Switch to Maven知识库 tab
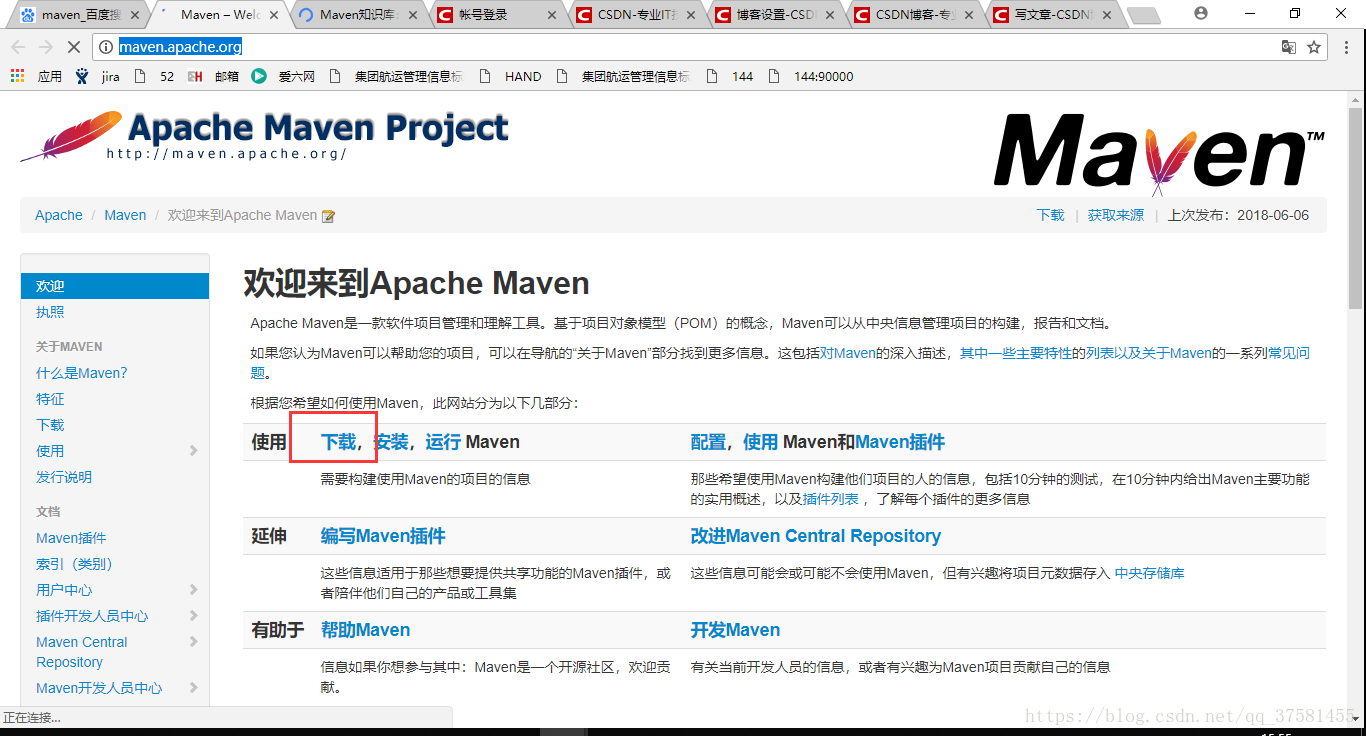The image size is (1366, 736). pos(358,15)
